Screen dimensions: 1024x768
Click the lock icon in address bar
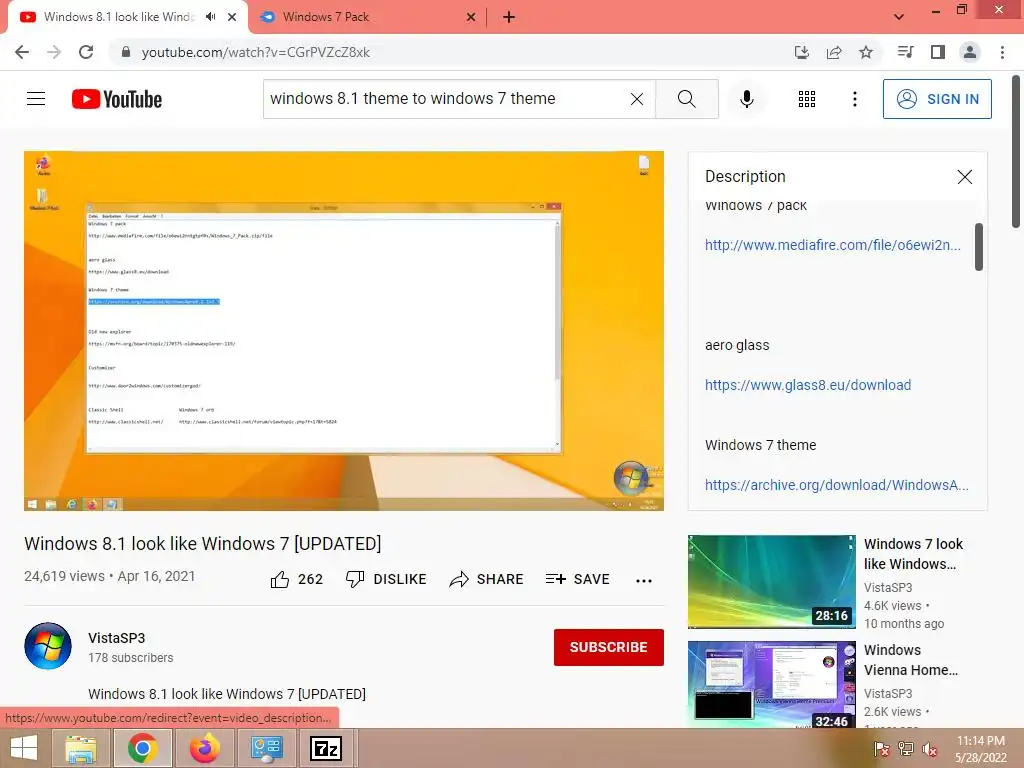[126, 52]
